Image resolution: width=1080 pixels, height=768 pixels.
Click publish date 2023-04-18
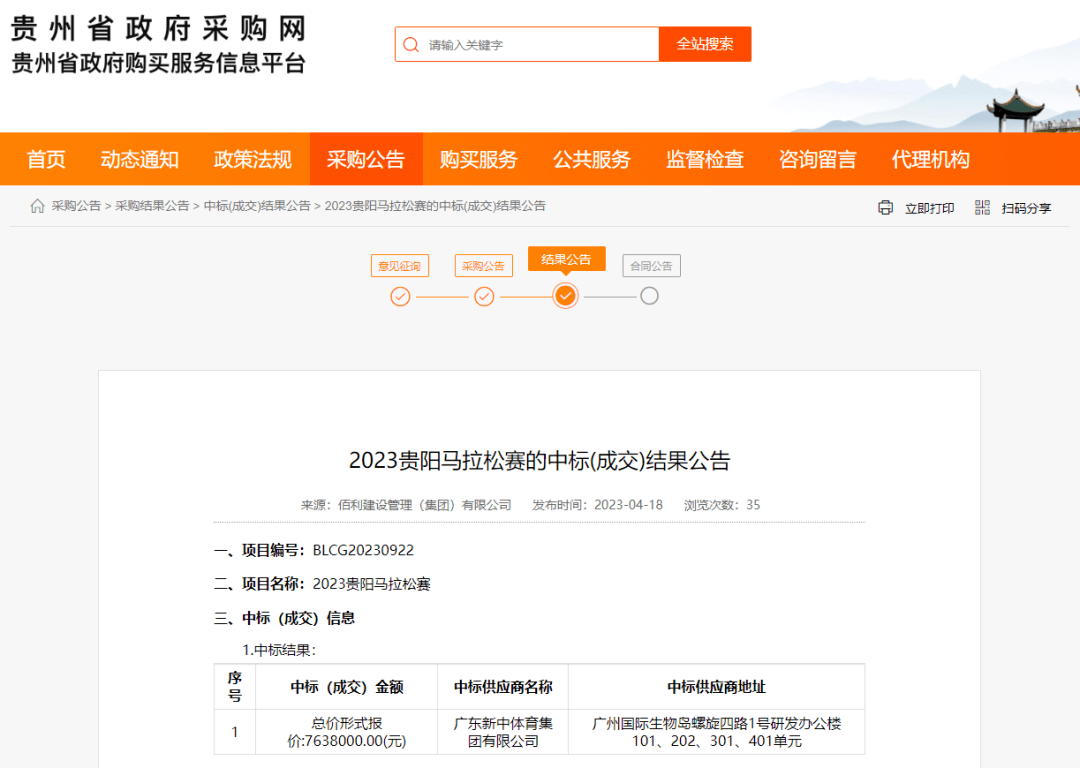point(629,505)
